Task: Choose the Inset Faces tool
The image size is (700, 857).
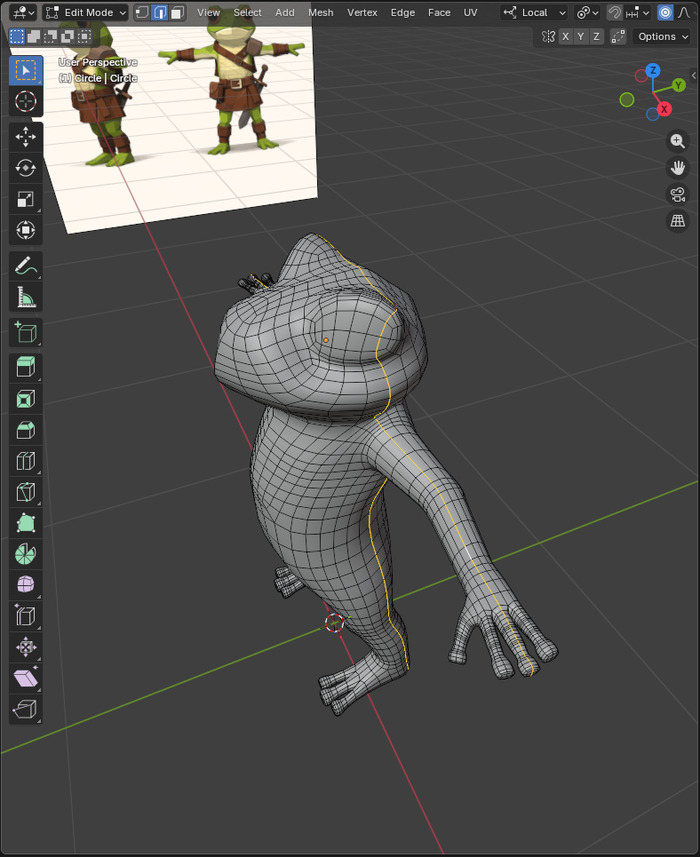Action: (26, 399)
